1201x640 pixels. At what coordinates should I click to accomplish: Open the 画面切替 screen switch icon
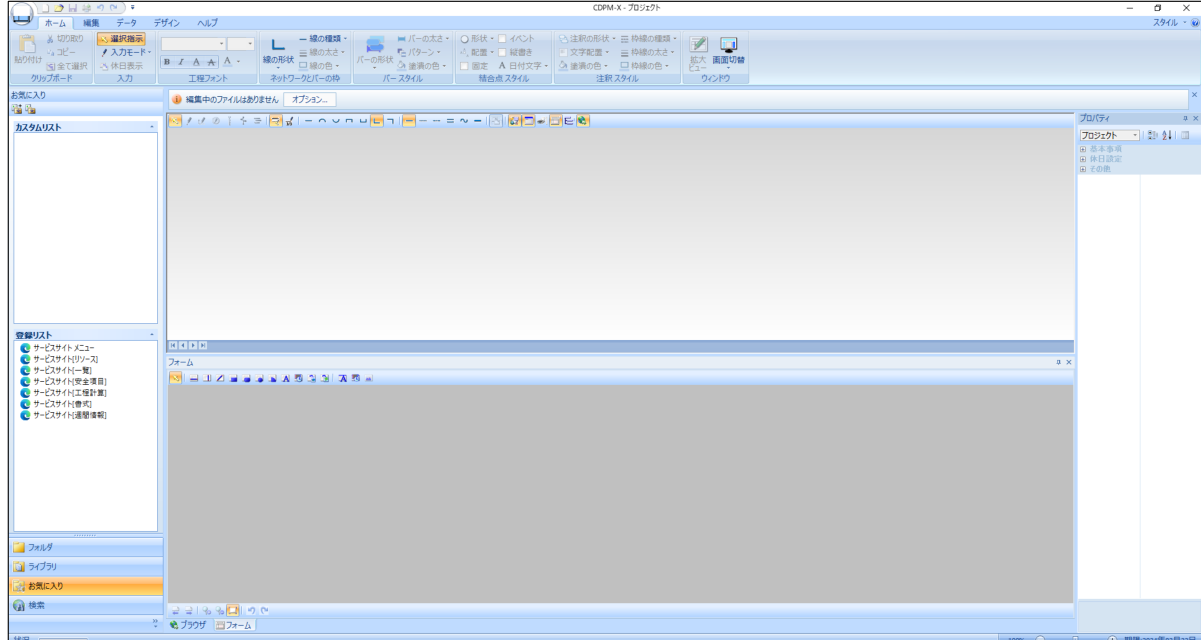(x=728, y=51)
